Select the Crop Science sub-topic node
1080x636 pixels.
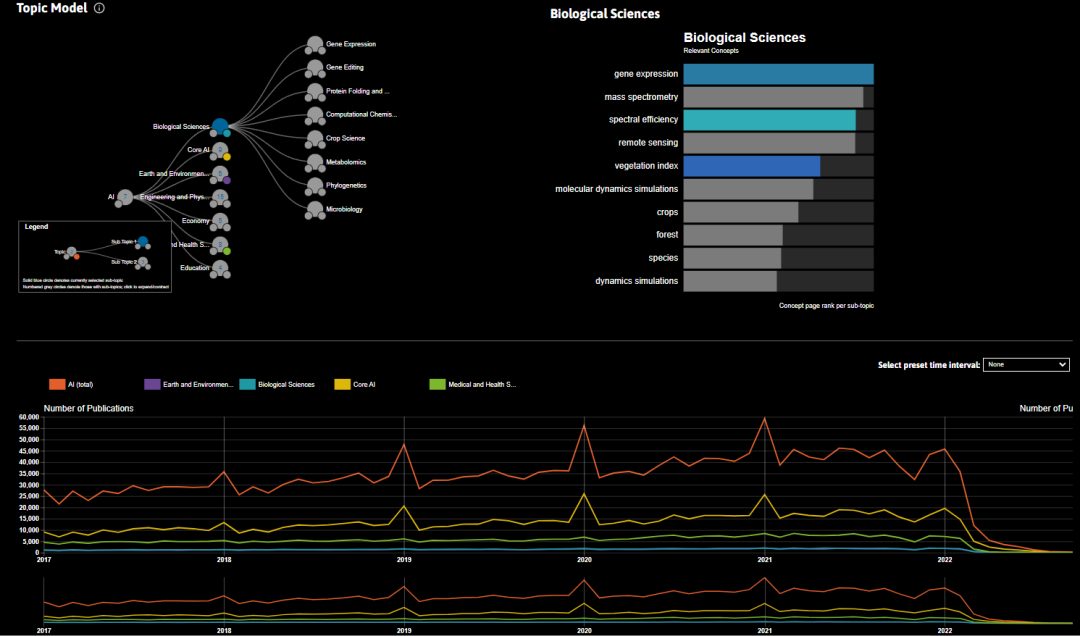coord(315,139)
